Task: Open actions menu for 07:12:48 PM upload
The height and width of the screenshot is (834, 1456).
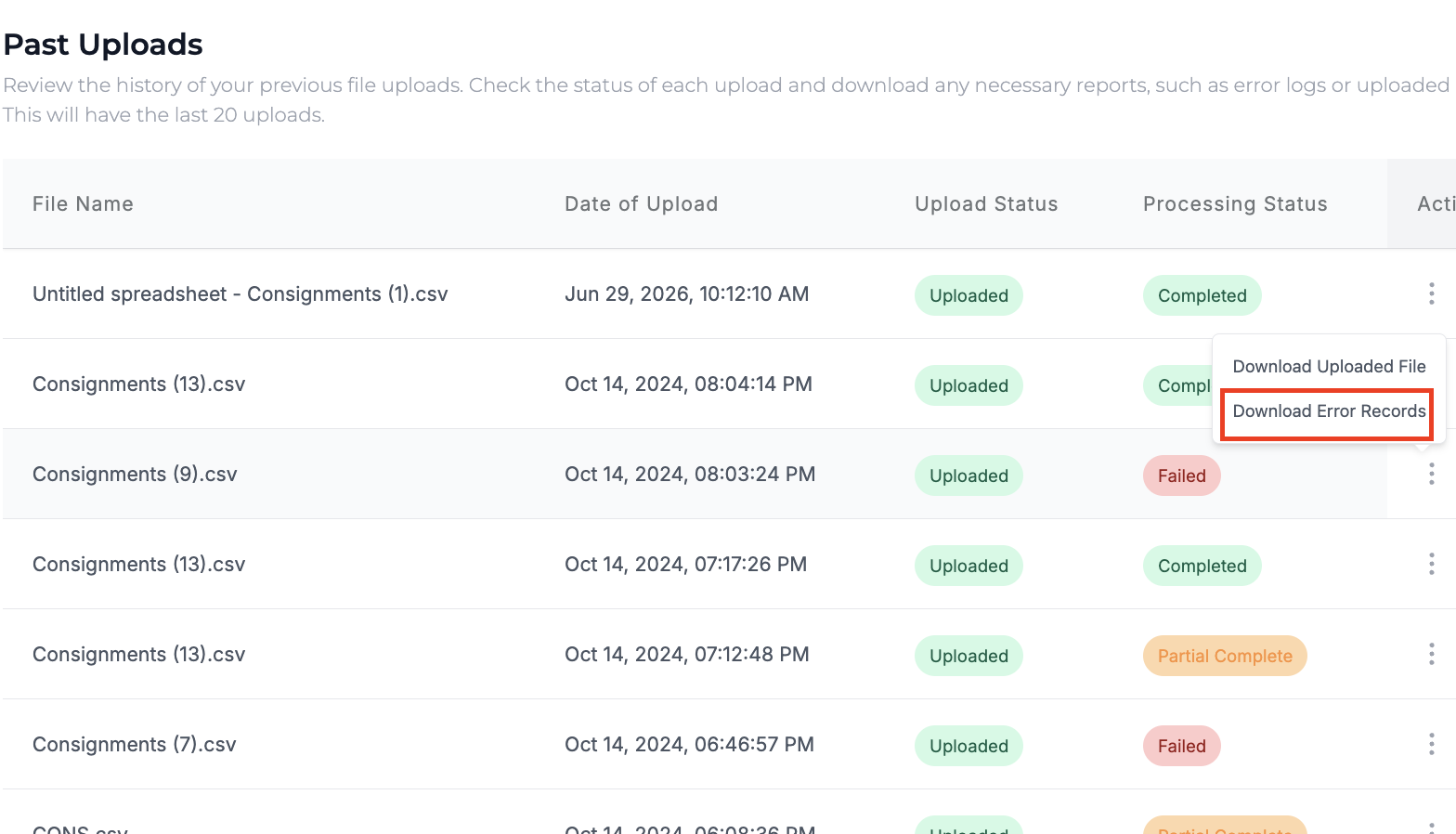Action: point(1431,655)
